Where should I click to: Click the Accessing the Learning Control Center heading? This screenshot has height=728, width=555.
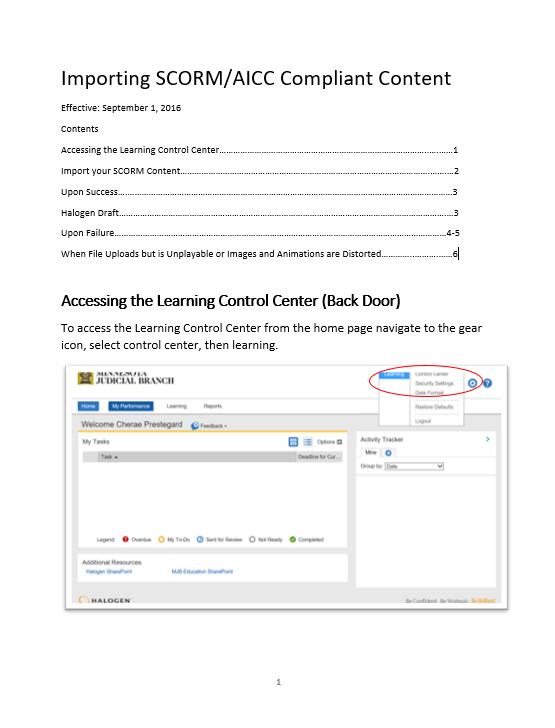(x=230, y=301)
